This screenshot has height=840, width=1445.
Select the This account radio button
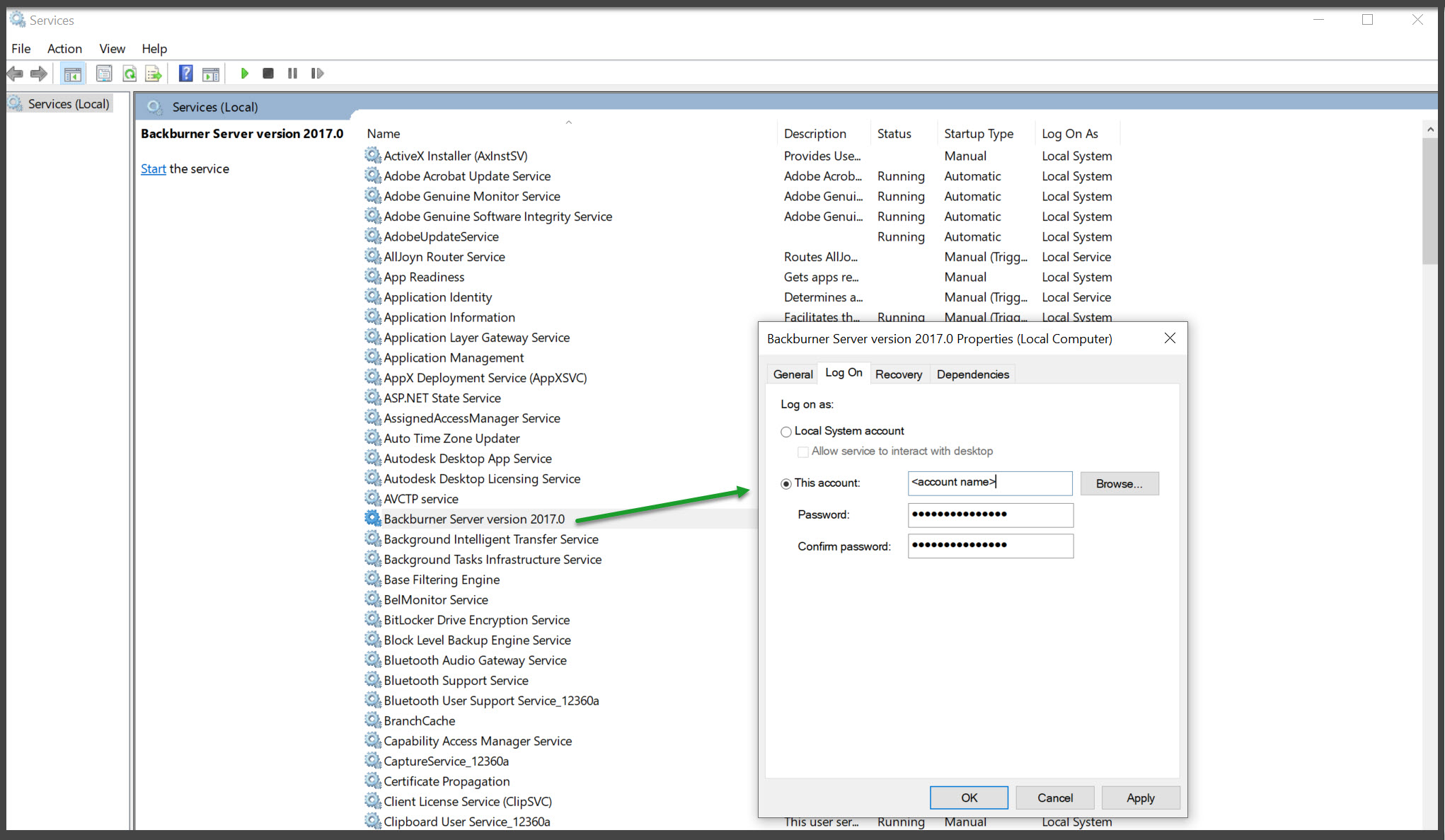point(785,484)
